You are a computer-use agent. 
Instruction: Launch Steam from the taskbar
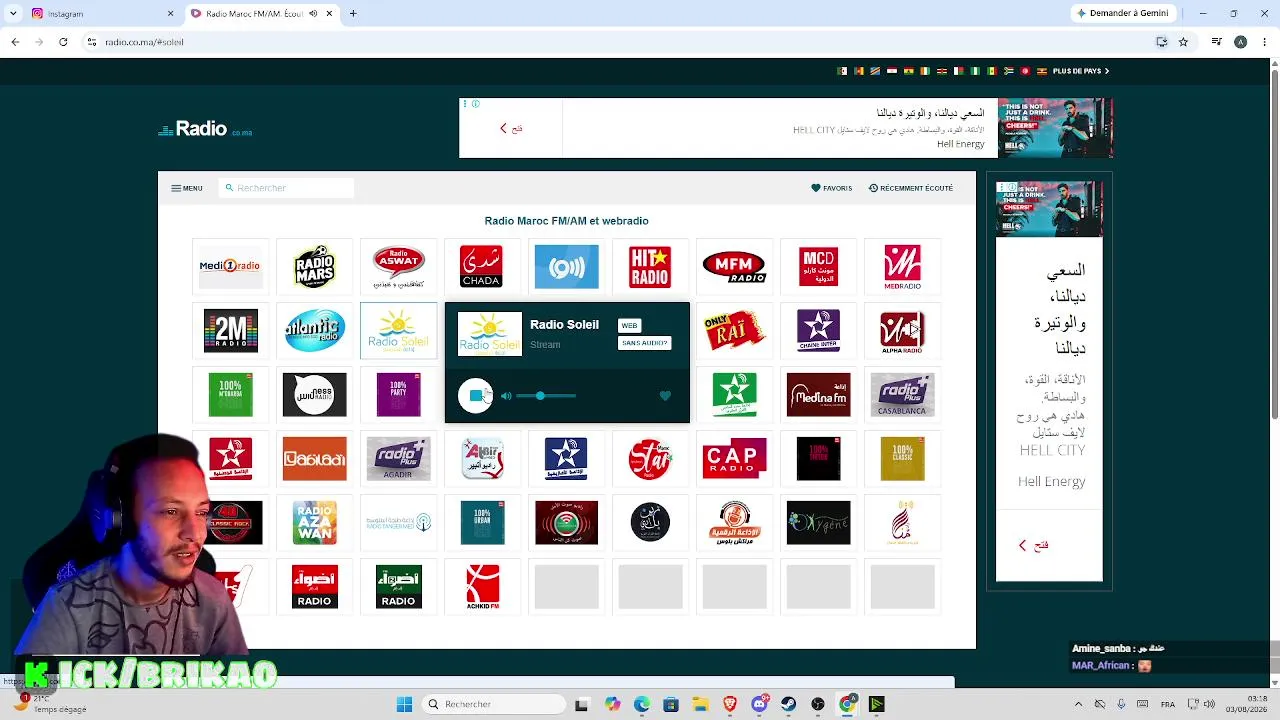point(789,704)
